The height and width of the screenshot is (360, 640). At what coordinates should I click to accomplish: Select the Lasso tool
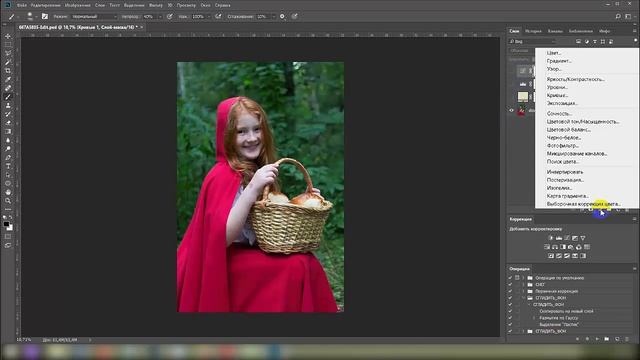click(x=8, y=53)
